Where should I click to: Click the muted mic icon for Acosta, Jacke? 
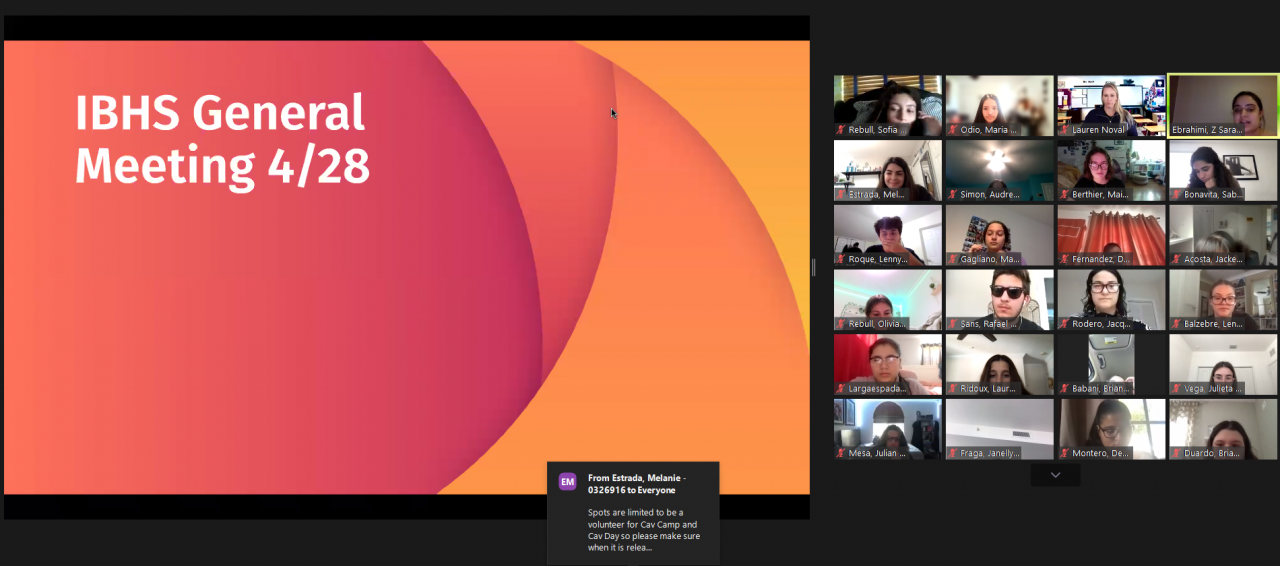(x=1177, y=259)
